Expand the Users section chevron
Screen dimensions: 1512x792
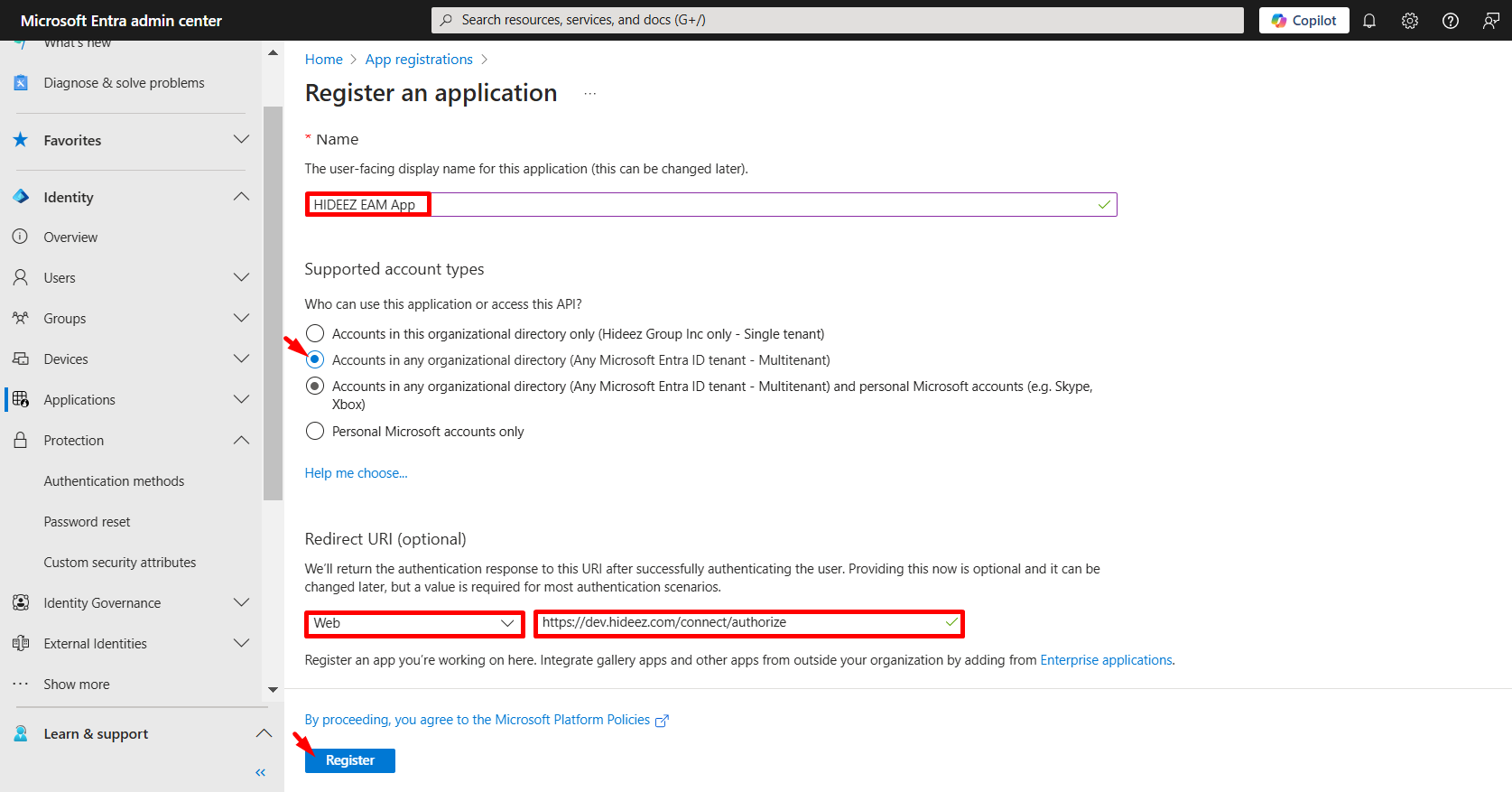241,277
